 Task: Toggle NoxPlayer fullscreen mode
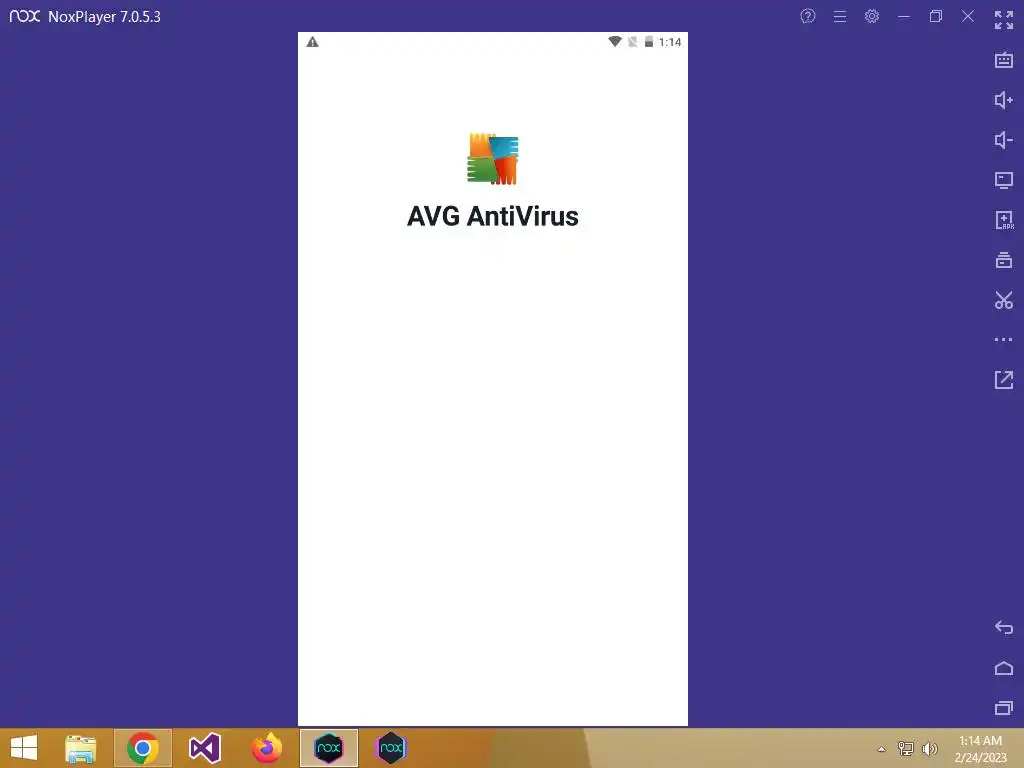(1004, 20)
